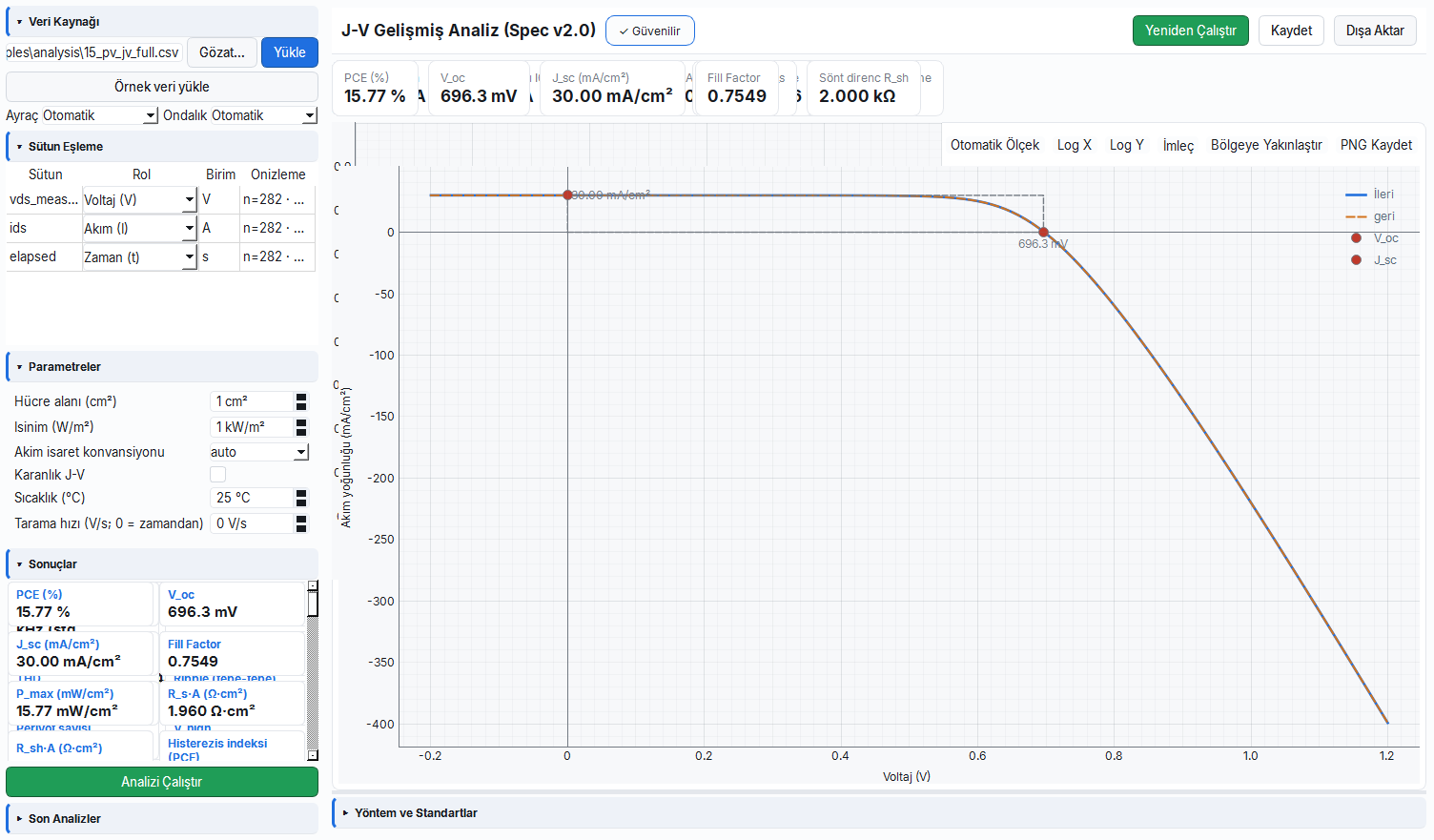Click the results scrollbar down arrow
Screen dimensions: 1434x840
pos(313,755)
